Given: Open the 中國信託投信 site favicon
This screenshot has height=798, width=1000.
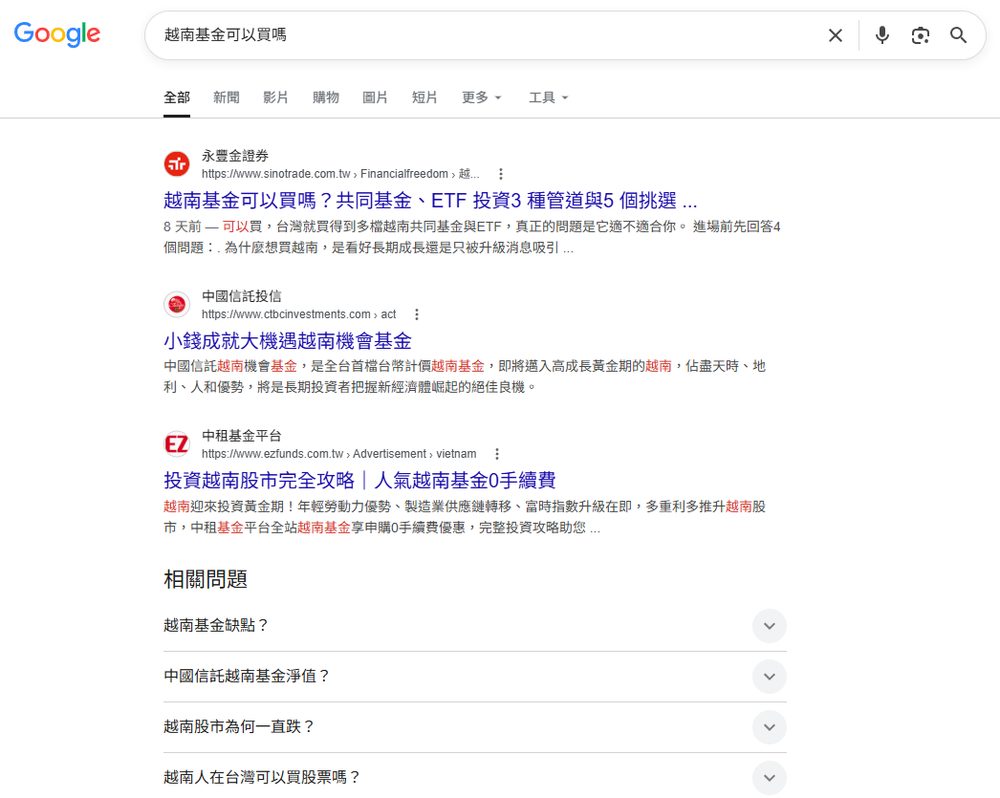Looking at the screenshot, I should 177,304.
